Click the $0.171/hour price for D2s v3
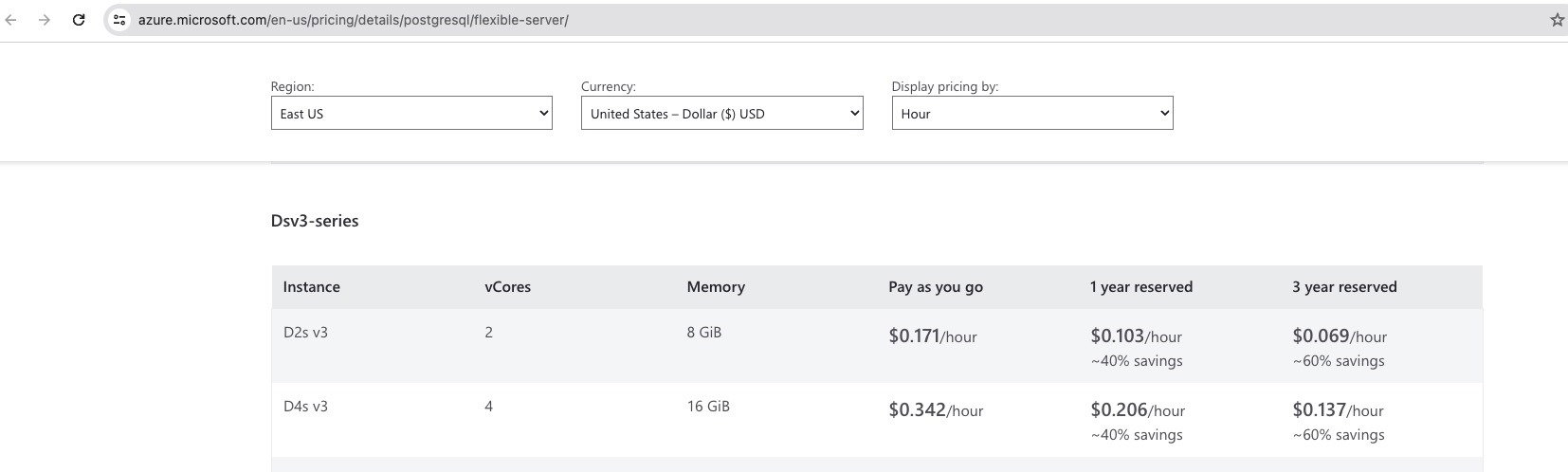Image resolution: width=1568 pixels, height=472 pixels. [x=933, y=336]
